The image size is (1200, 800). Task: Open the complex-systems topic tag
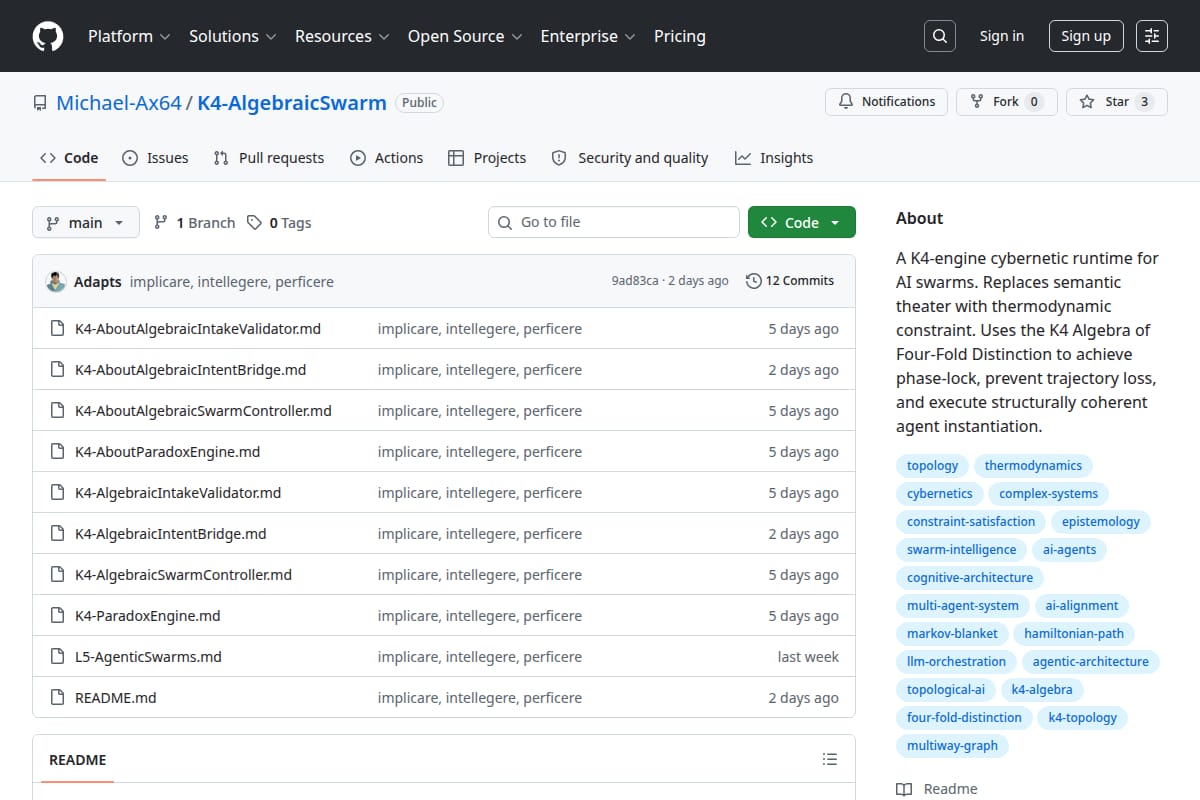pos(1049,493)
